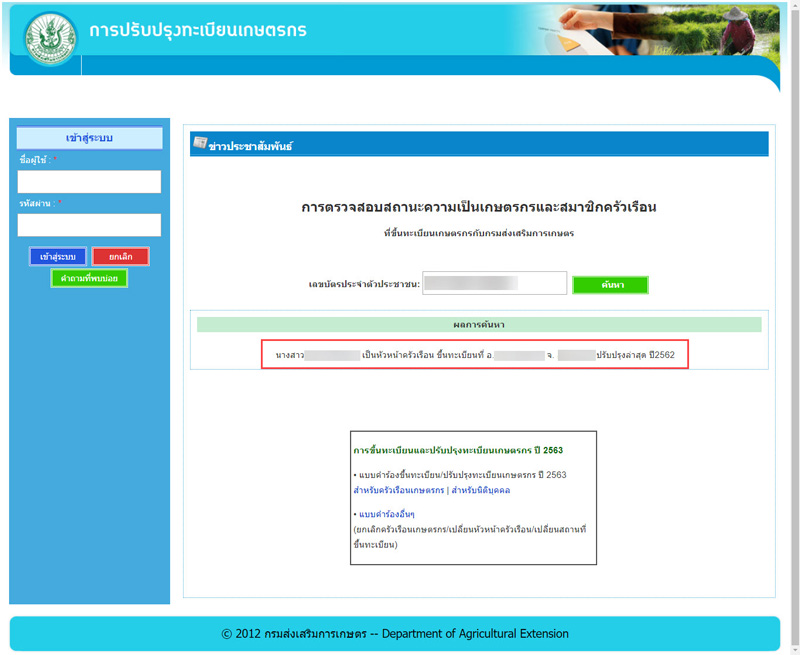Click the page title การปรับปรุงทะเบียนเกษตรกร
The image size is (800, 655).
pos(198,30)
